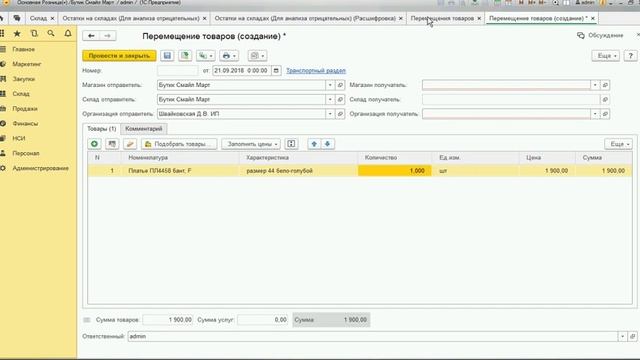Click the Back arrow navigation button
The width and height of the screenshot is (640, 360).
click(91, 36)
